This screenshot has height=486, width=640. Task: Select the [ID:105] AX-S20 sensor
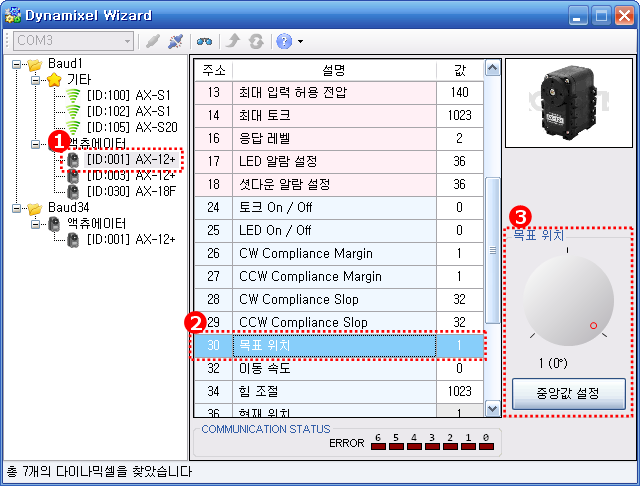coord(131,127)
